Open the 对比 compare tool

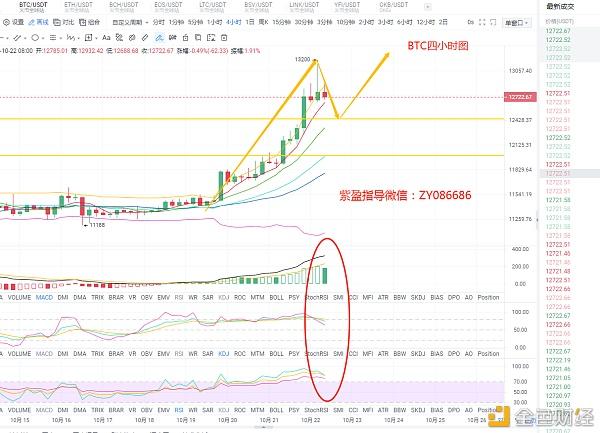[x=64, y=23]
